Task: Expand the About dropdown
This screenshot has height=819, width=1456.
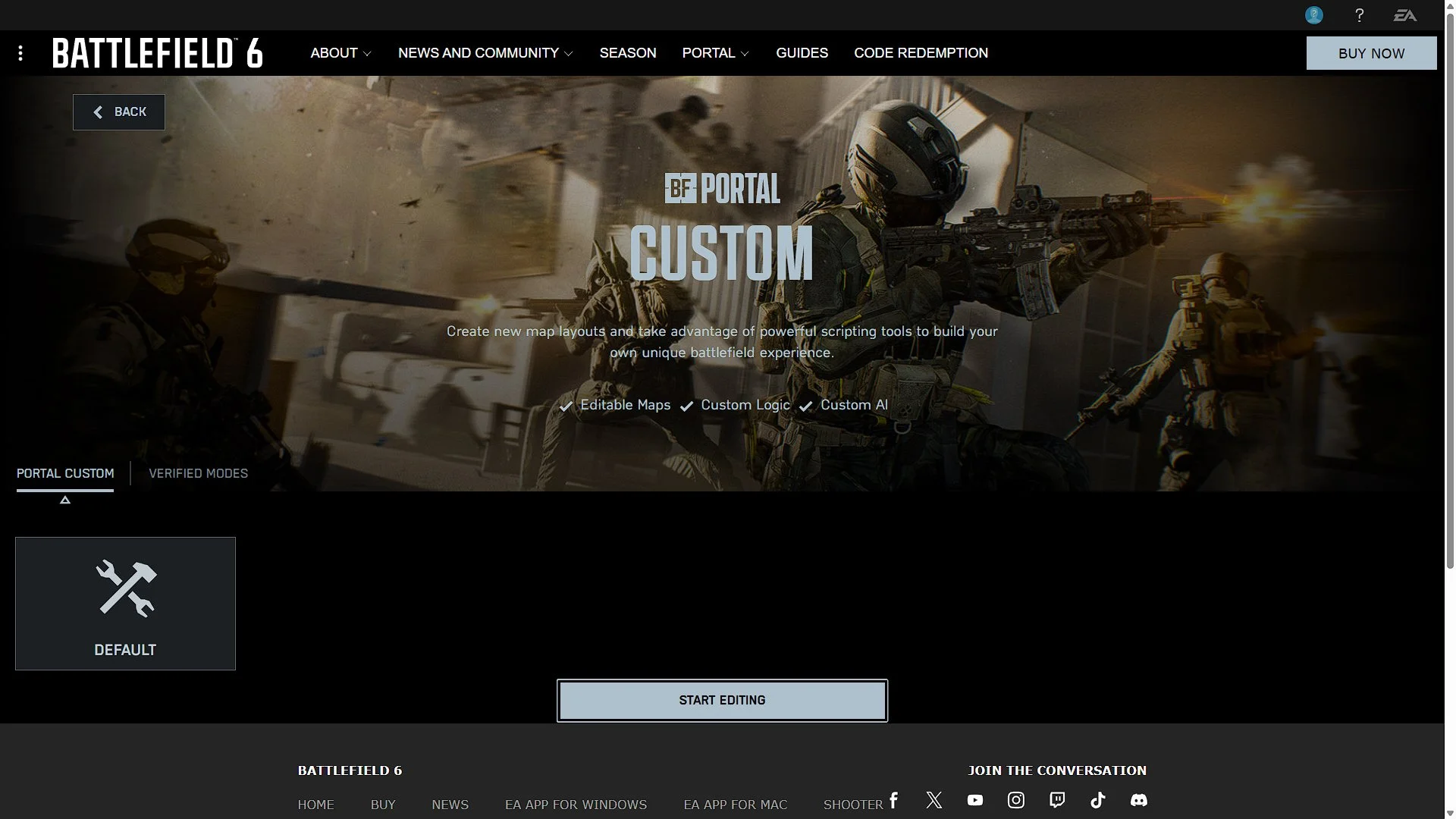Action: 340,53
